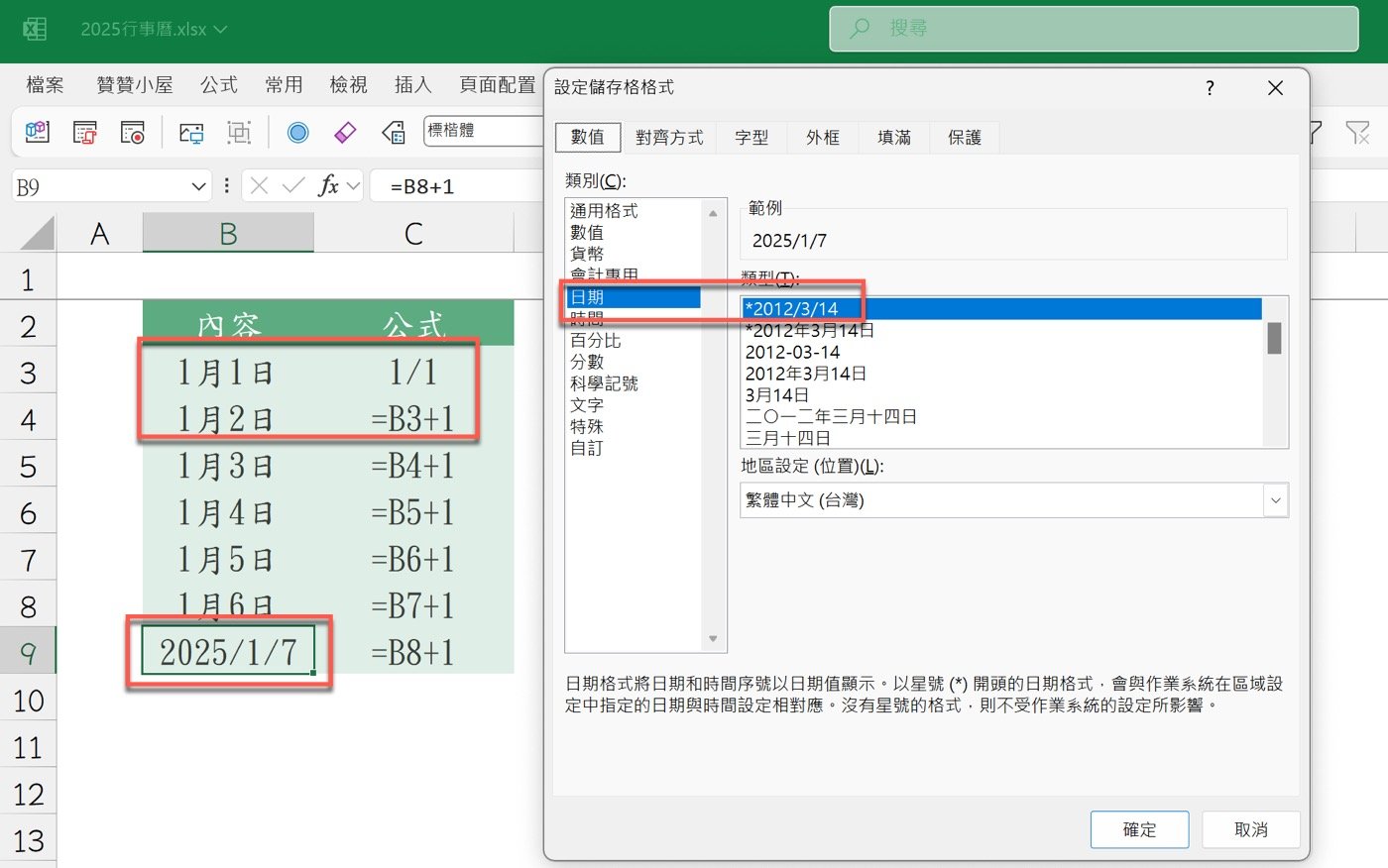
Task: Click the 搜尋 search box
Action: point(1094,29)
